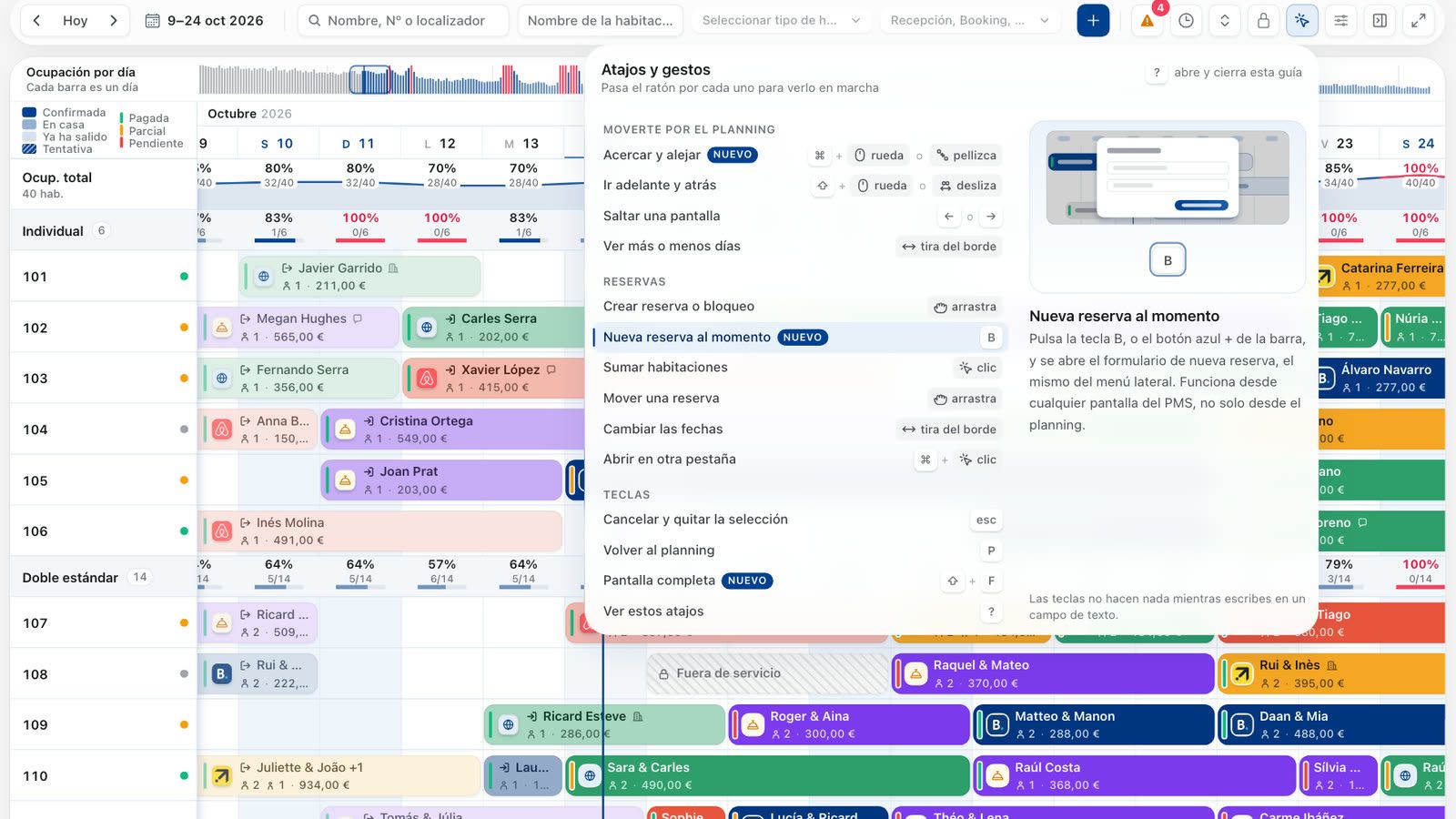Click the highlighted viewport on the occupancy minimap
The height and width of the screenshot is (819, 1456).
(x=370, y=80)
